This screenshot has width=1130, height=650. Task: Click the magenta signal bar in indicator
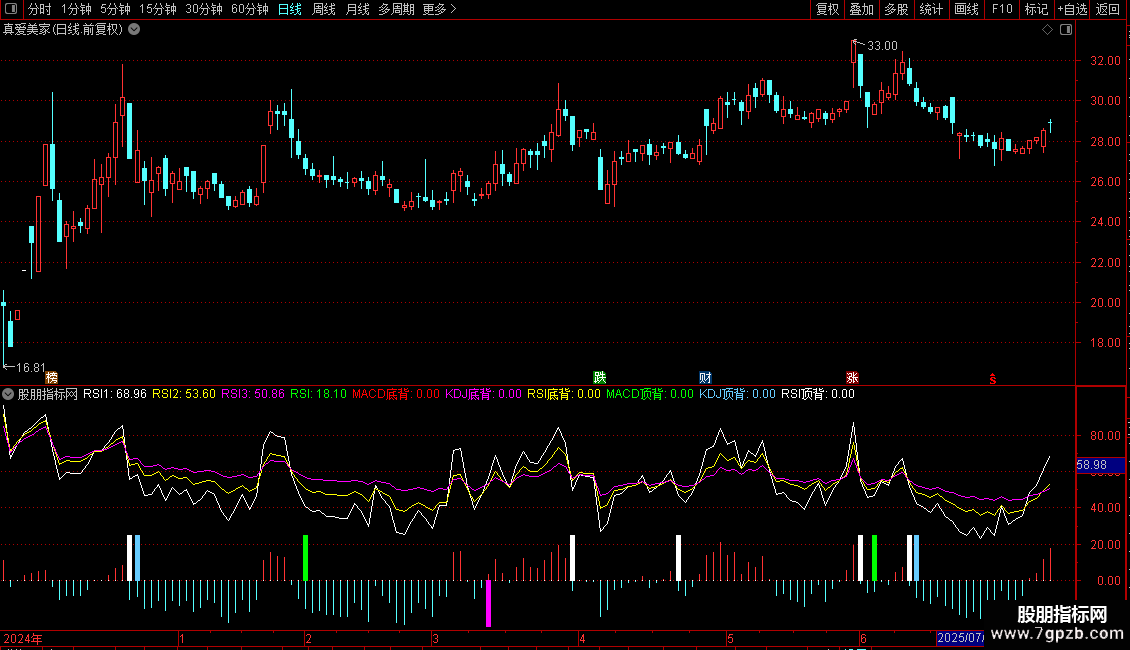click(489, 603)
